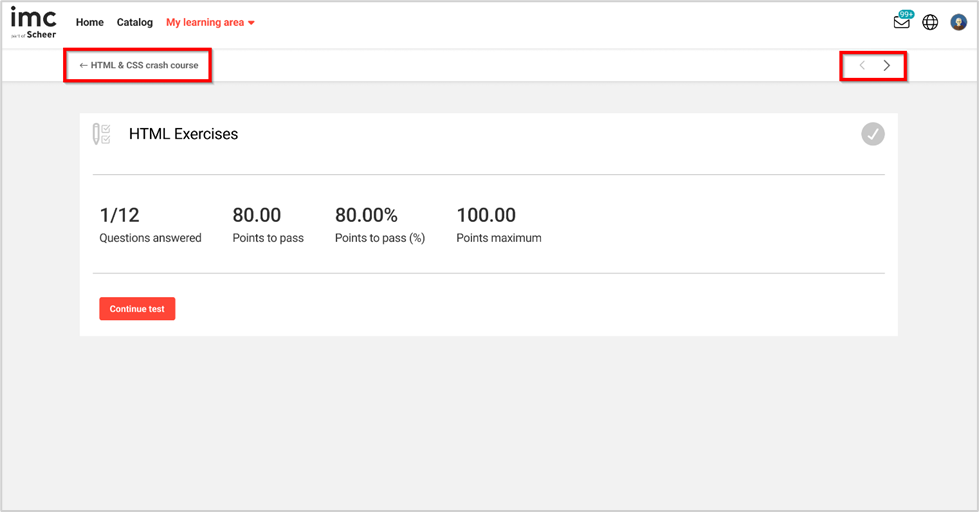979x512 pixels.
Task: Click the 80.00% Points to pass value
Action: pyautogui.click(x=366, y=215)
